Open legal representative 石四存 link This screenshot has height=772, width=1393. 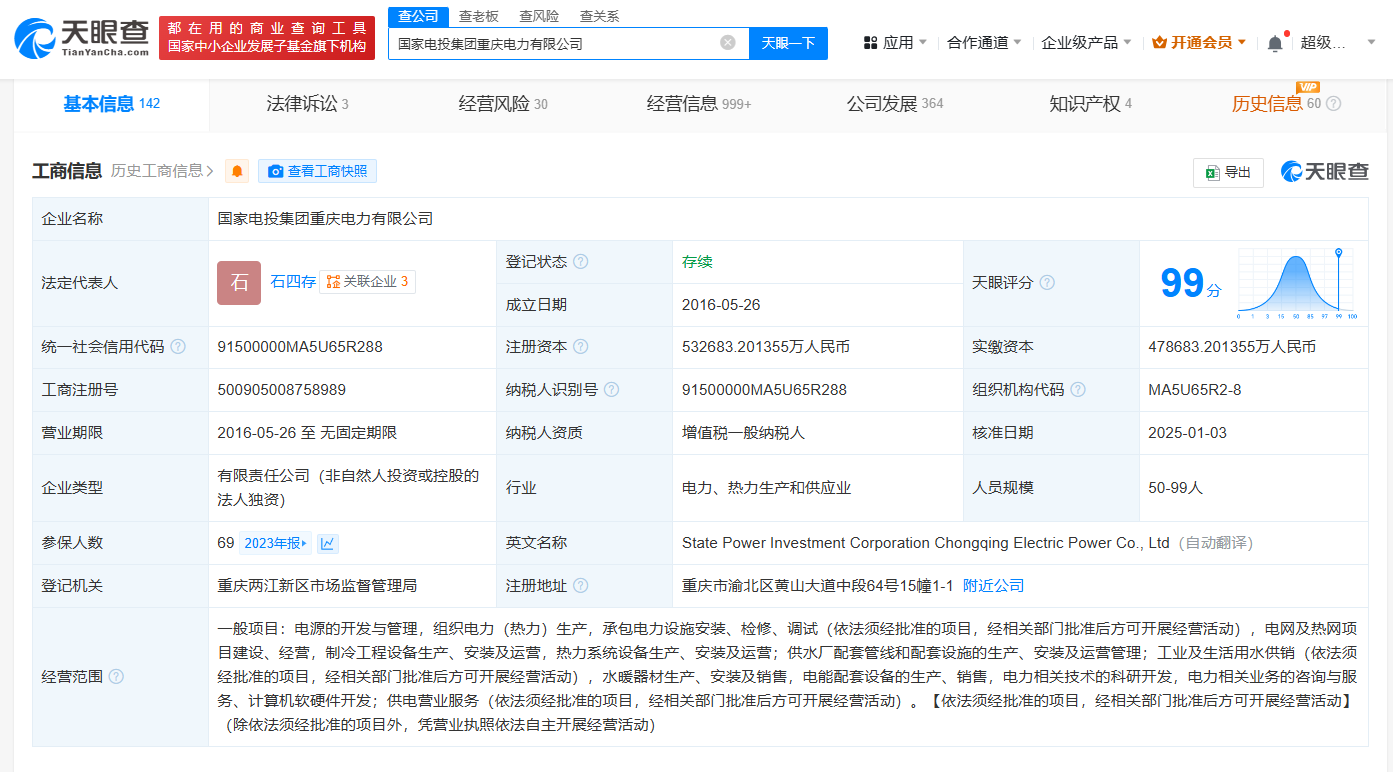click(x=293, y=282)
